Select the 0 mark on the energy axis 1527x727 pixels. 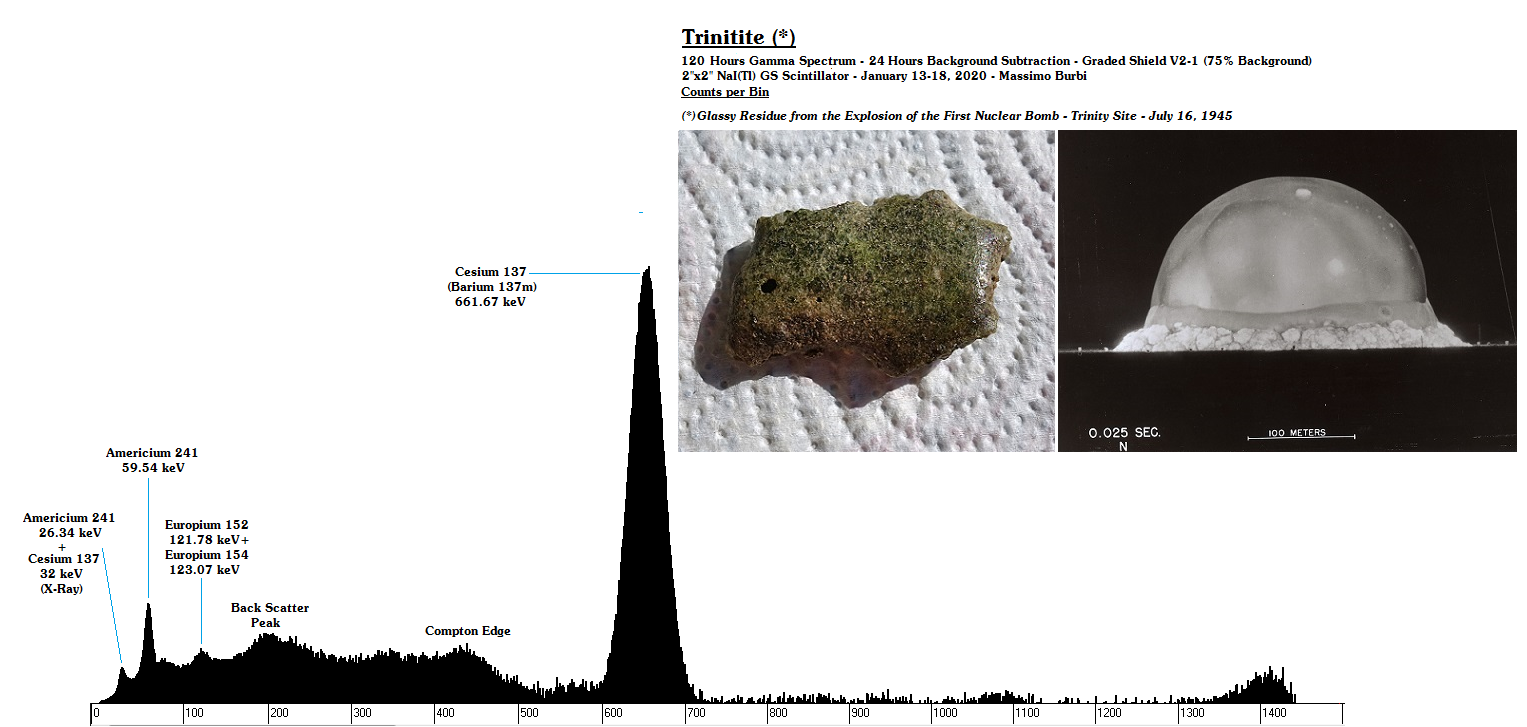(x=96, y=714)
